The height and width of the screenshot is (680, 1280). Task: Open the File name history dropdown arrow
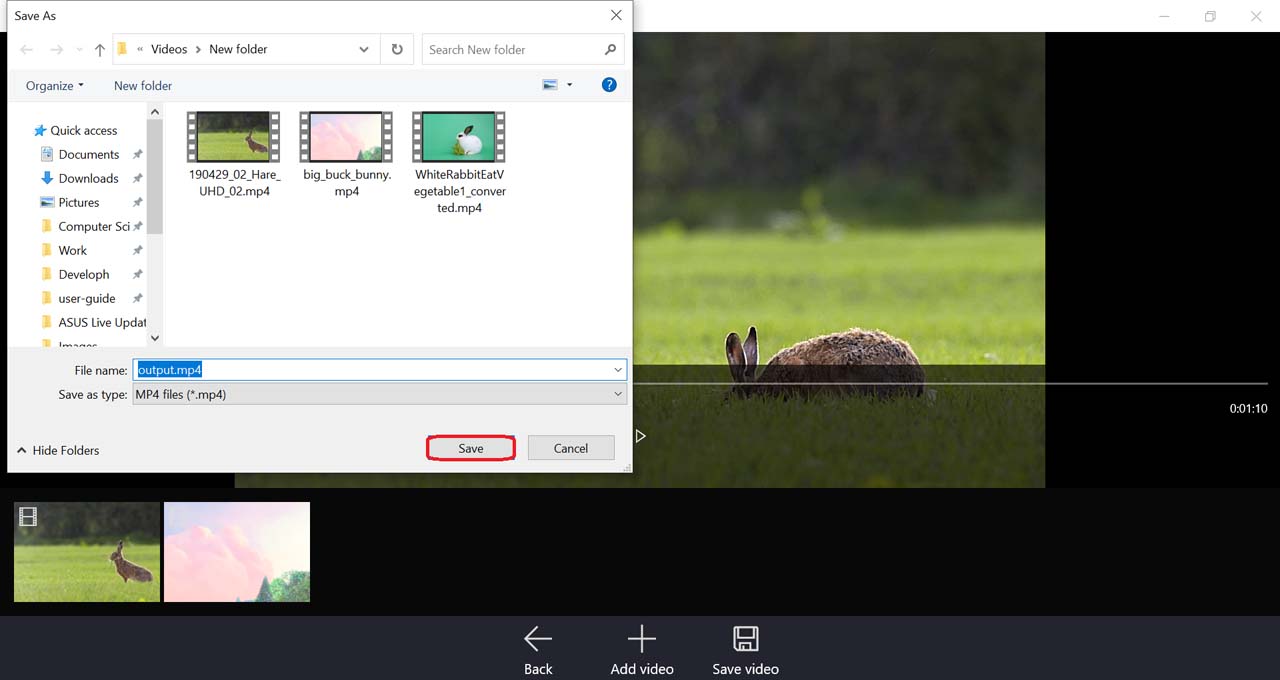tap(618, 370)
